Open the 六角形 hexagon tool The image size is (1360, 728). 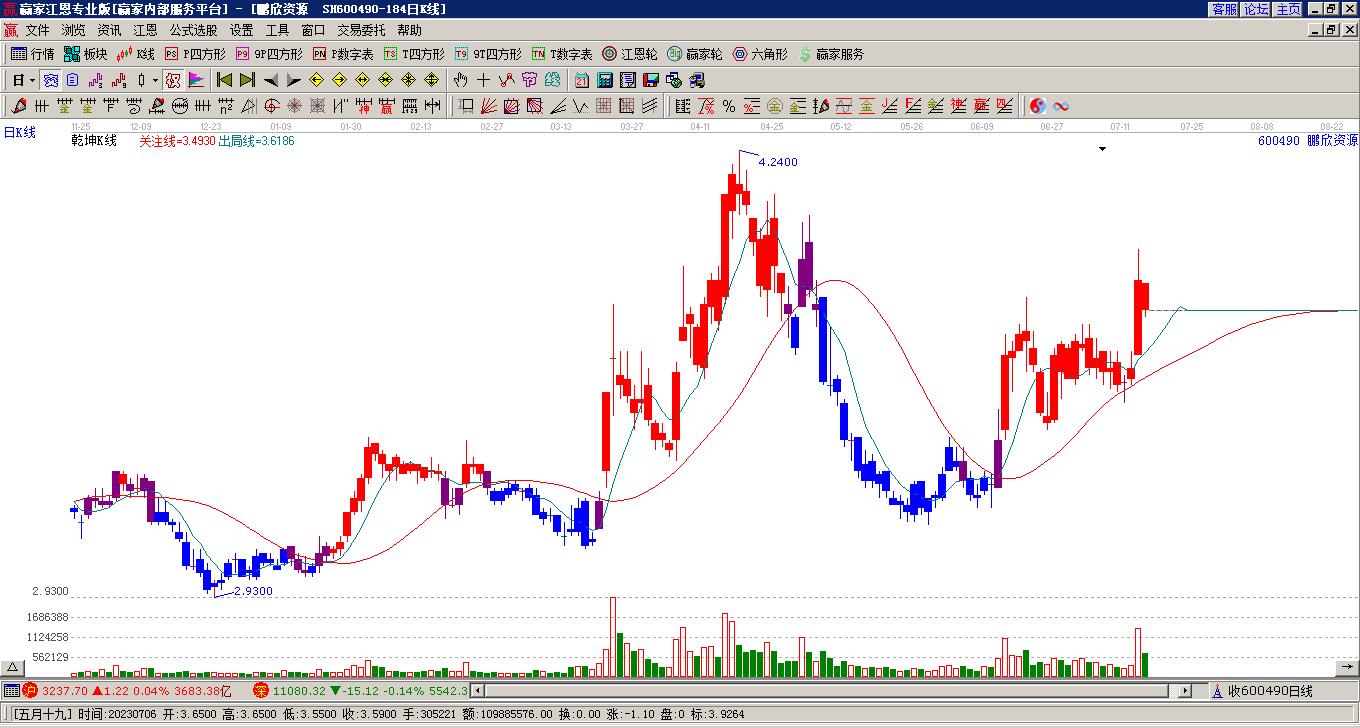(760, 54)
